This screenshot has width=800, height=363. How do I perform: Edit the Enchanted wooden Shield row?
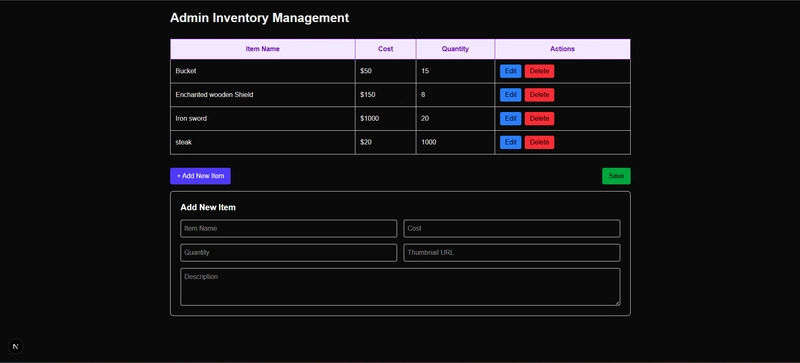point(510,94)
